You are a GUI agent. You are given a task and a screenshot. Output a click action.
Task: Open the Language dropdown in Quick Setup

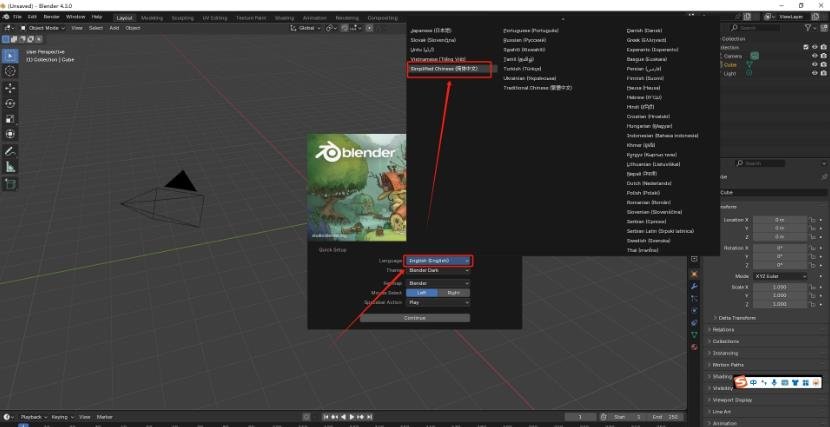[438, 261]
